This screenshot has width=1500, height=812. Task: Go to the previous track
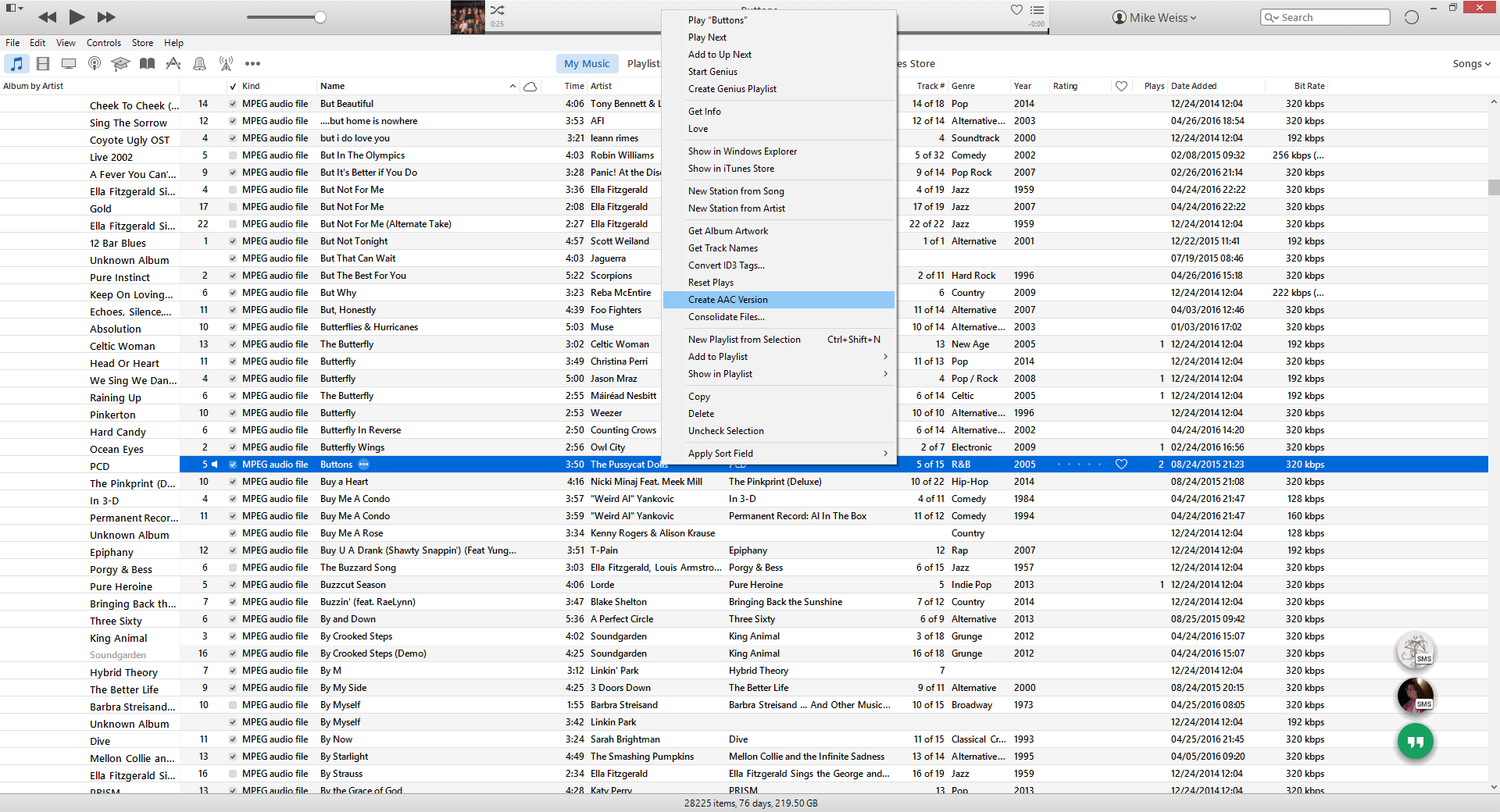[47, 17]
